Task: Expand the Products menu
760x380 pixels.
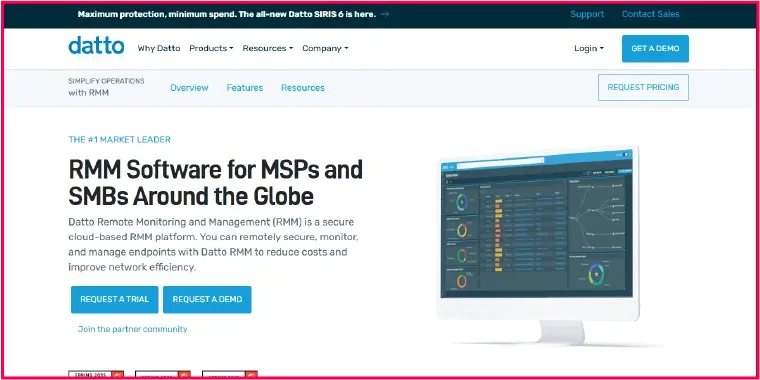Action: tap(211, 48)
